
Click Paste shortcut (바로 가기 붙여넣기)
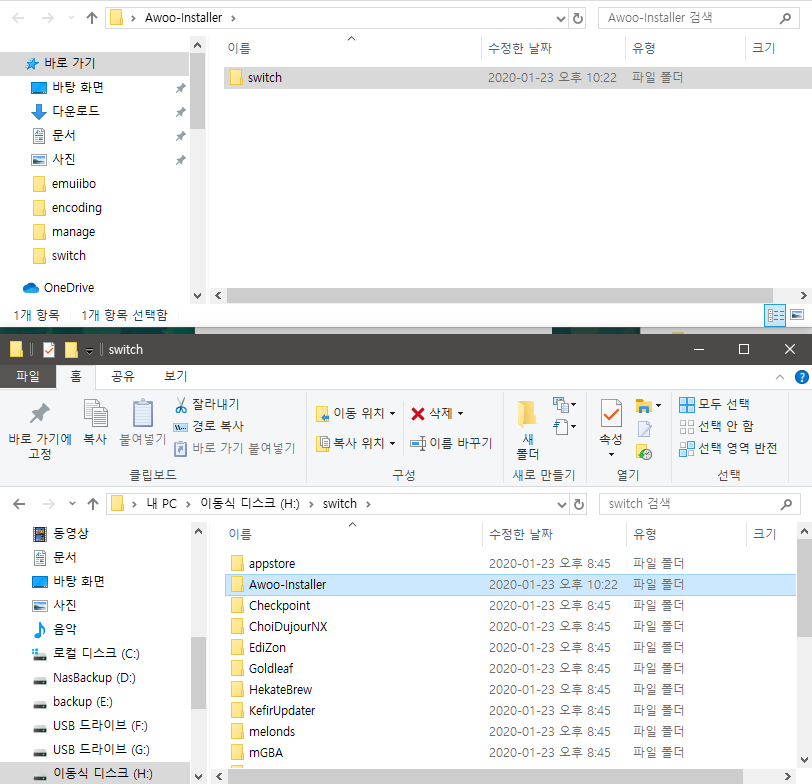point(235,448)
